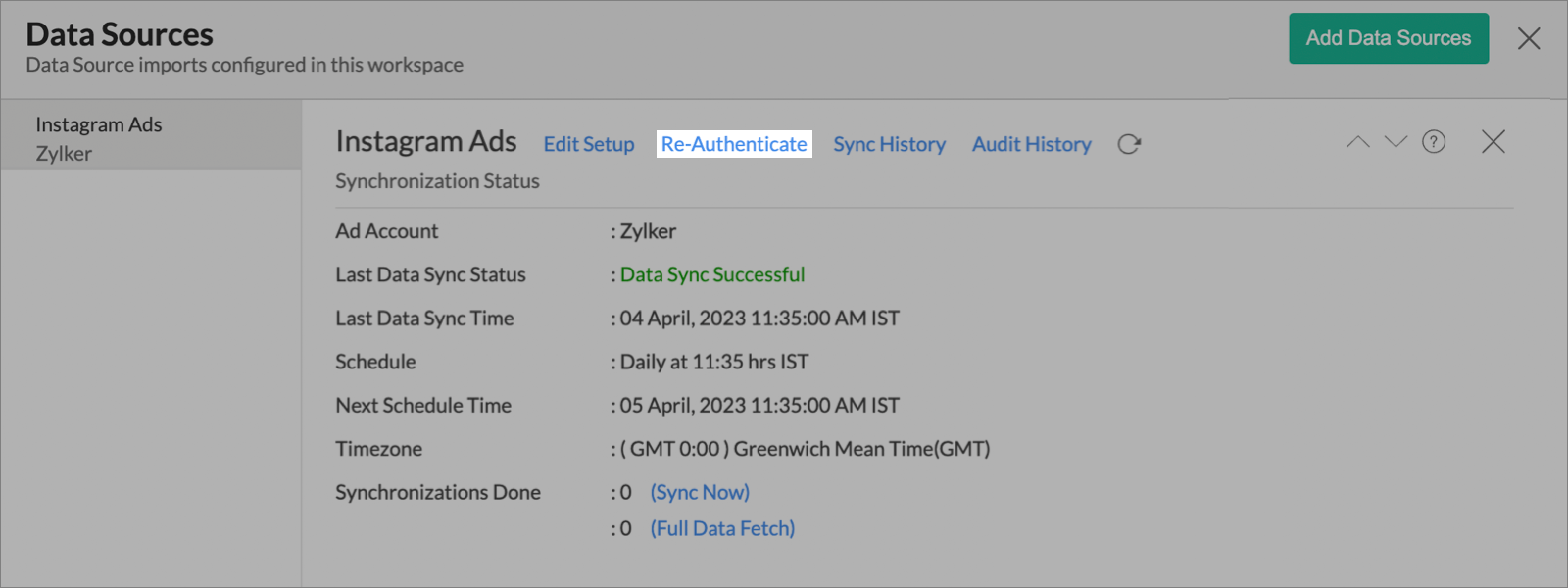The width and height of the screenshot is (1568, 588).
Task: Open the Edit Setup link
Action: click(589, 144)
